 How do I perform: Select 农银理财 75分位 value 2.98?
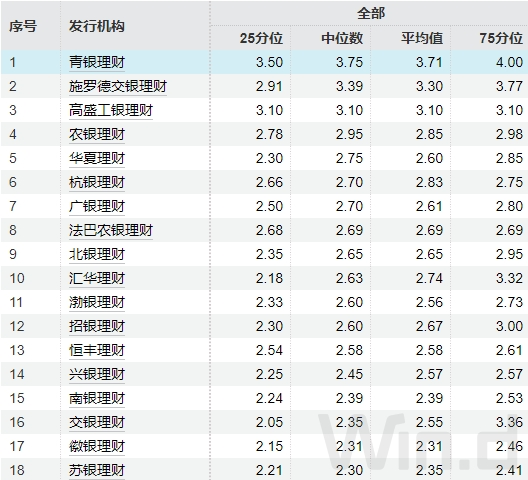[x=509, y=134]
